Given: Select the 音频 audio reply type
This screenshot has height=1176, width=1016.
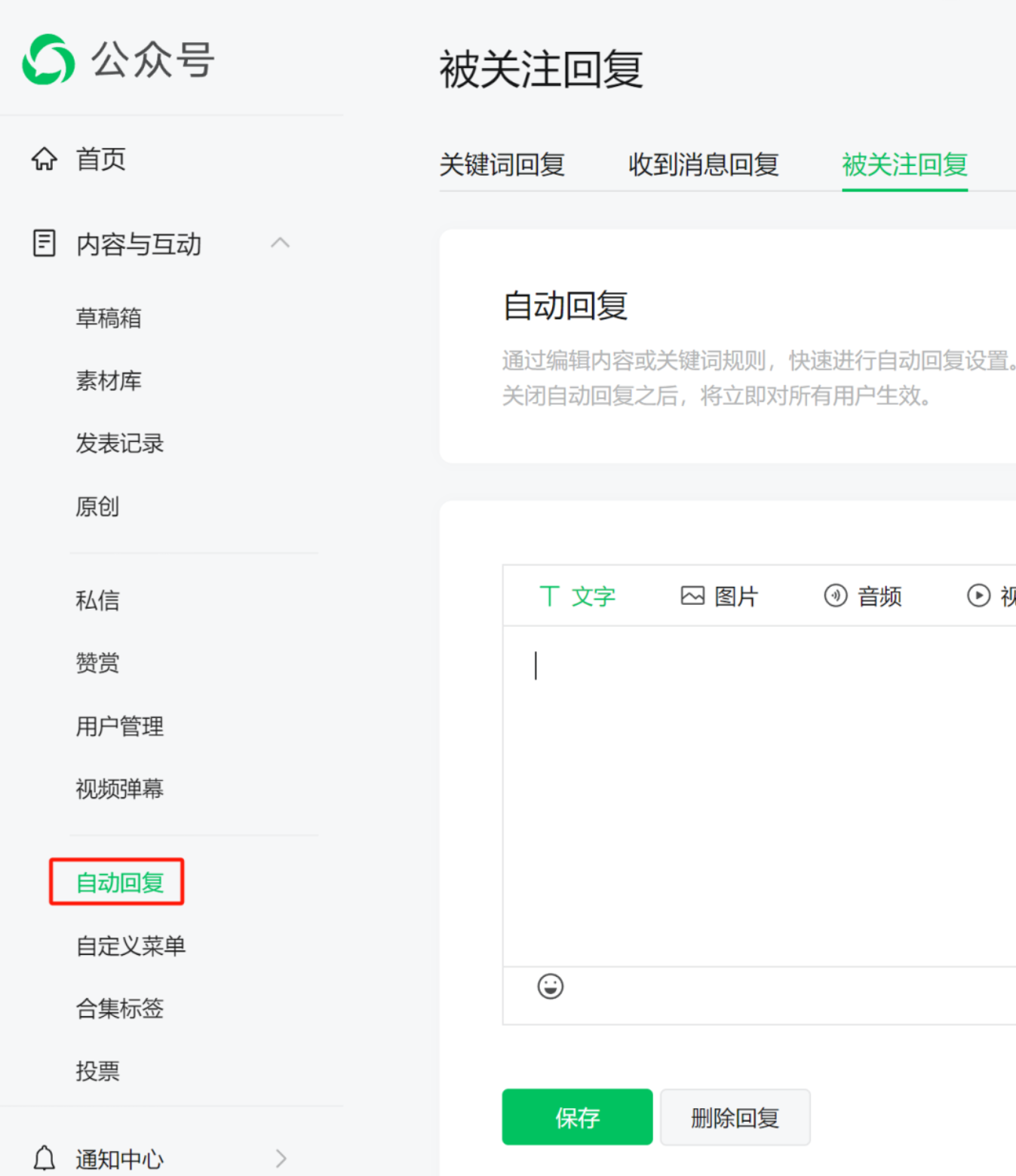Looking at the screenshot, I should coord(863,596).
